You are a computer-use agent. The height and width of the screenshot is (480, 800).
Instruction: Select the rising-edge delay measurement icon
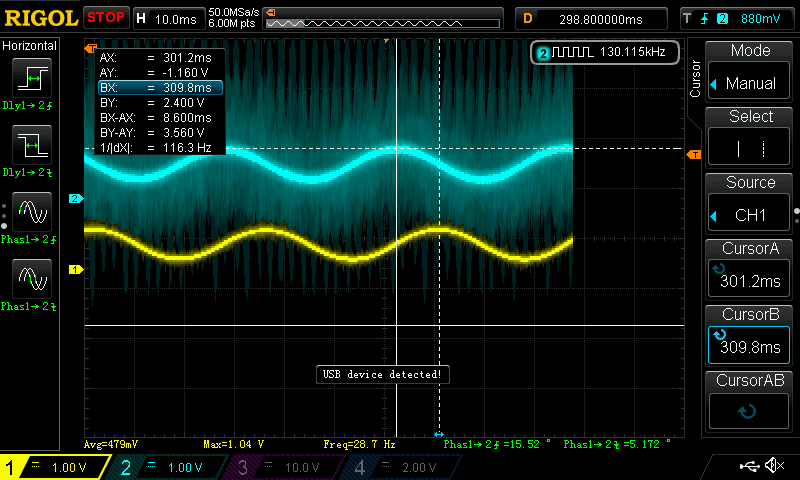(x=32, y=78)
